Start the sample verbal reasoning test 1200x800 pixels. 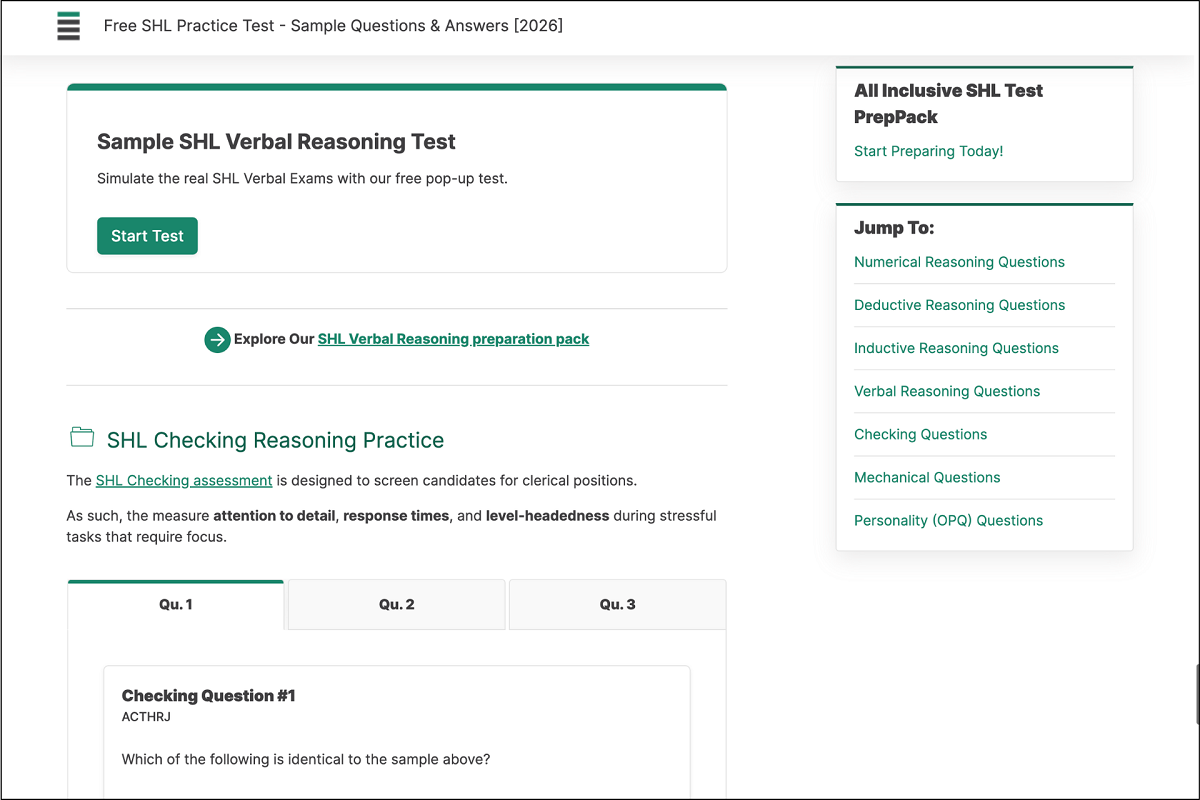tap(147, 236)
